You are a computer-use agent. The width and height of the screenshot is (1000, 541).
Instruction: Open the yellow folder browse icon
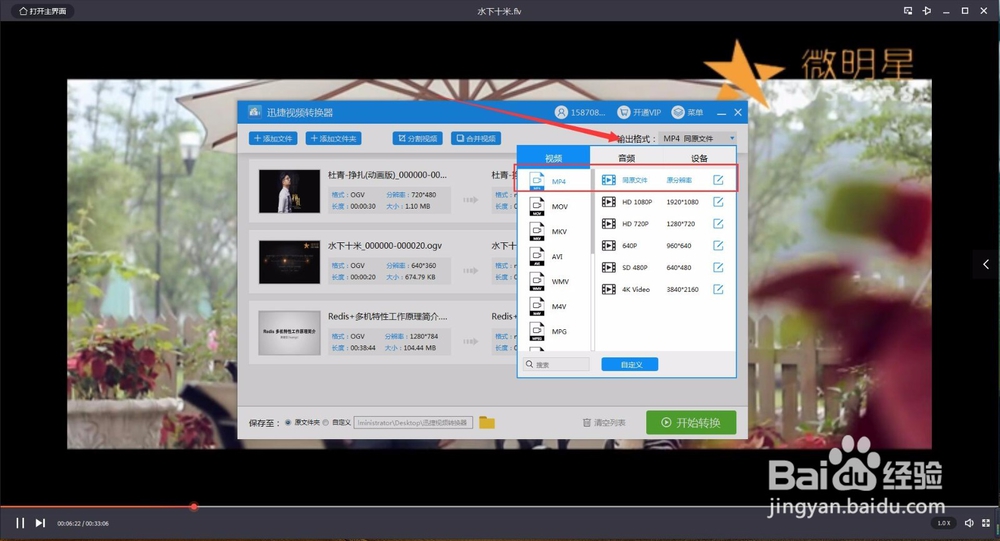click(487, 422)
